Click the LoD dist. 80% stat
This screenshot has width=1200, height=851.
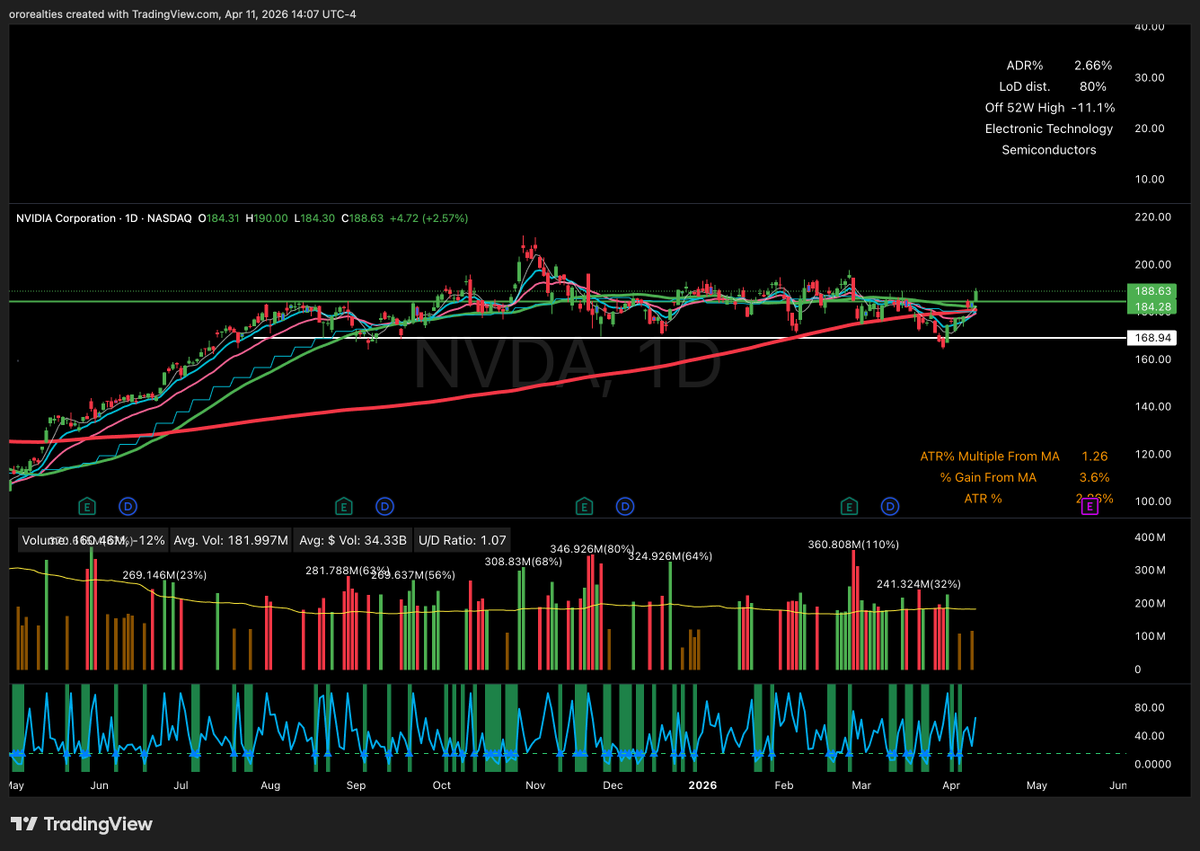pos(1053,86)
